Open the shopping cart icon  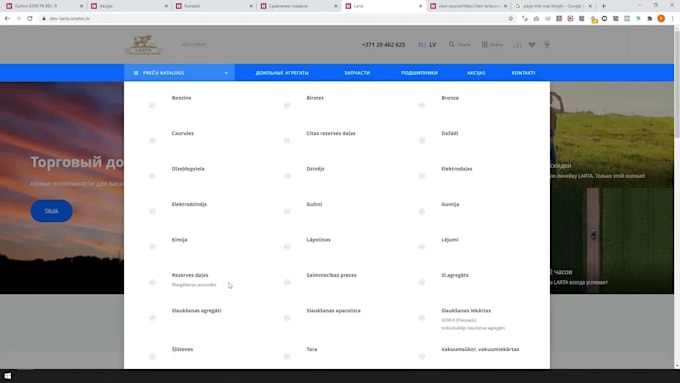point(546,45)
